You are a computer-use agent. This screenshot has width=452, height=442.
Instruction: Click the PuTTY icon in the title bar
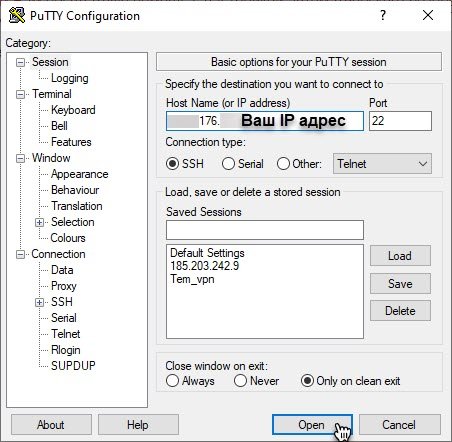[x=17, y=15]
